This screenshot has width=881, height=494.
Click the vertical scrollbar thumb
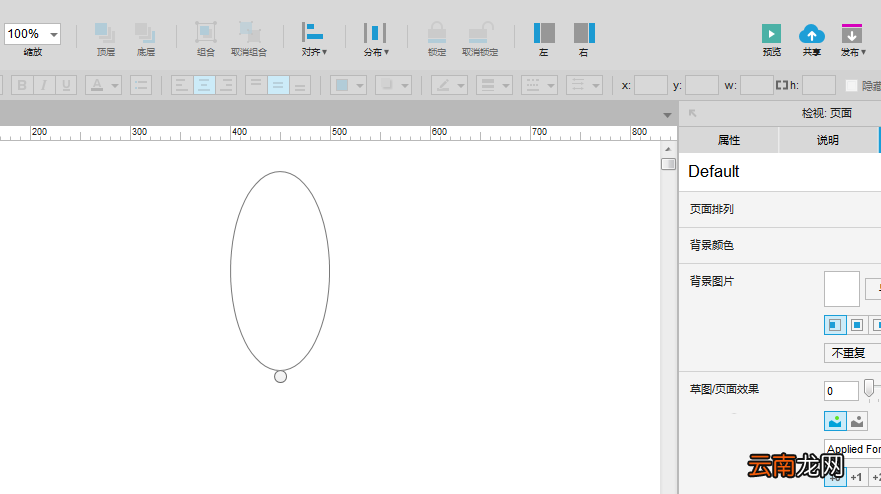[x=668, y=164]
